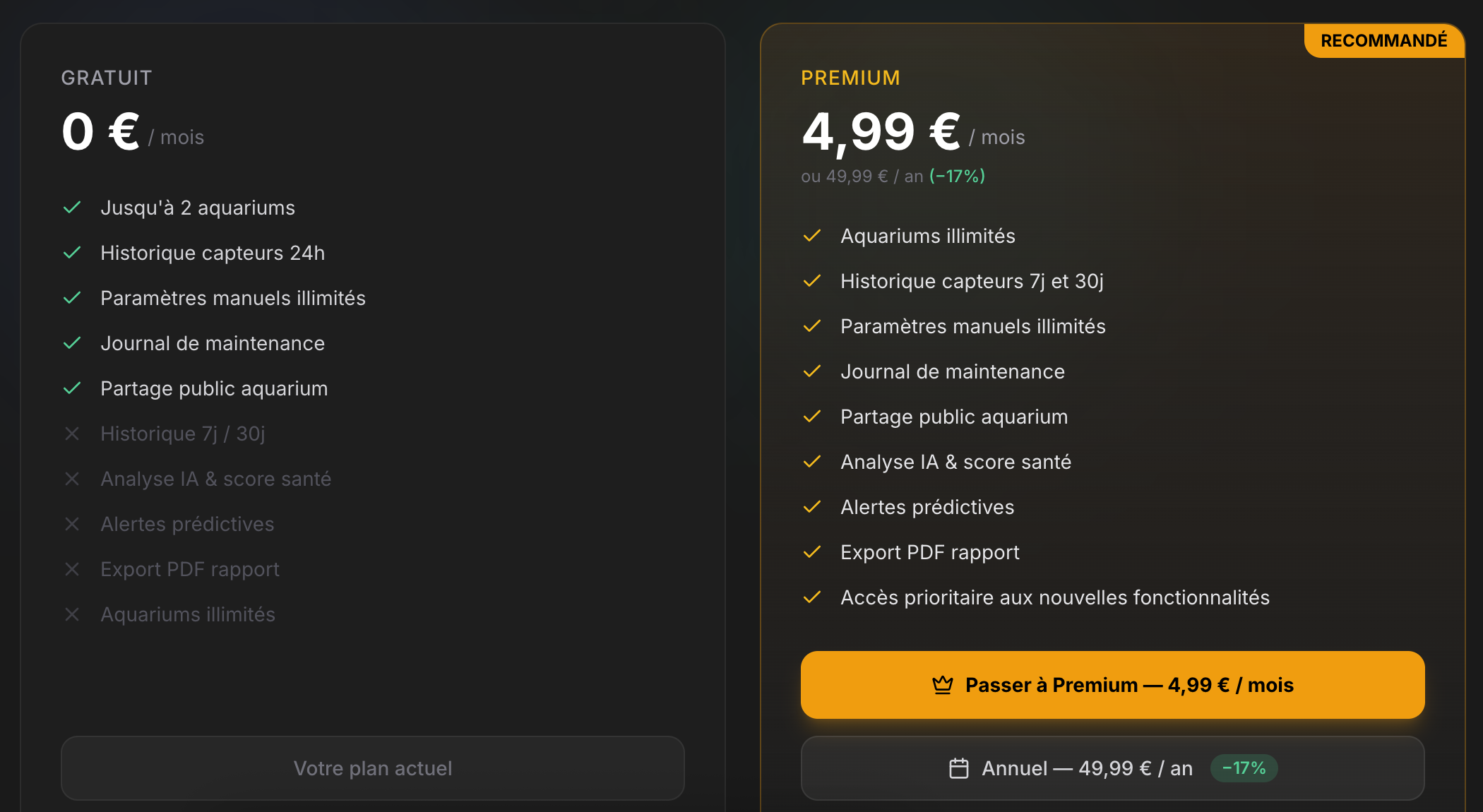Click green checkmark beside Journal de maintenance
This screenshot has height=812, width=1483.
pyautogui.click(x=72, y=343)
